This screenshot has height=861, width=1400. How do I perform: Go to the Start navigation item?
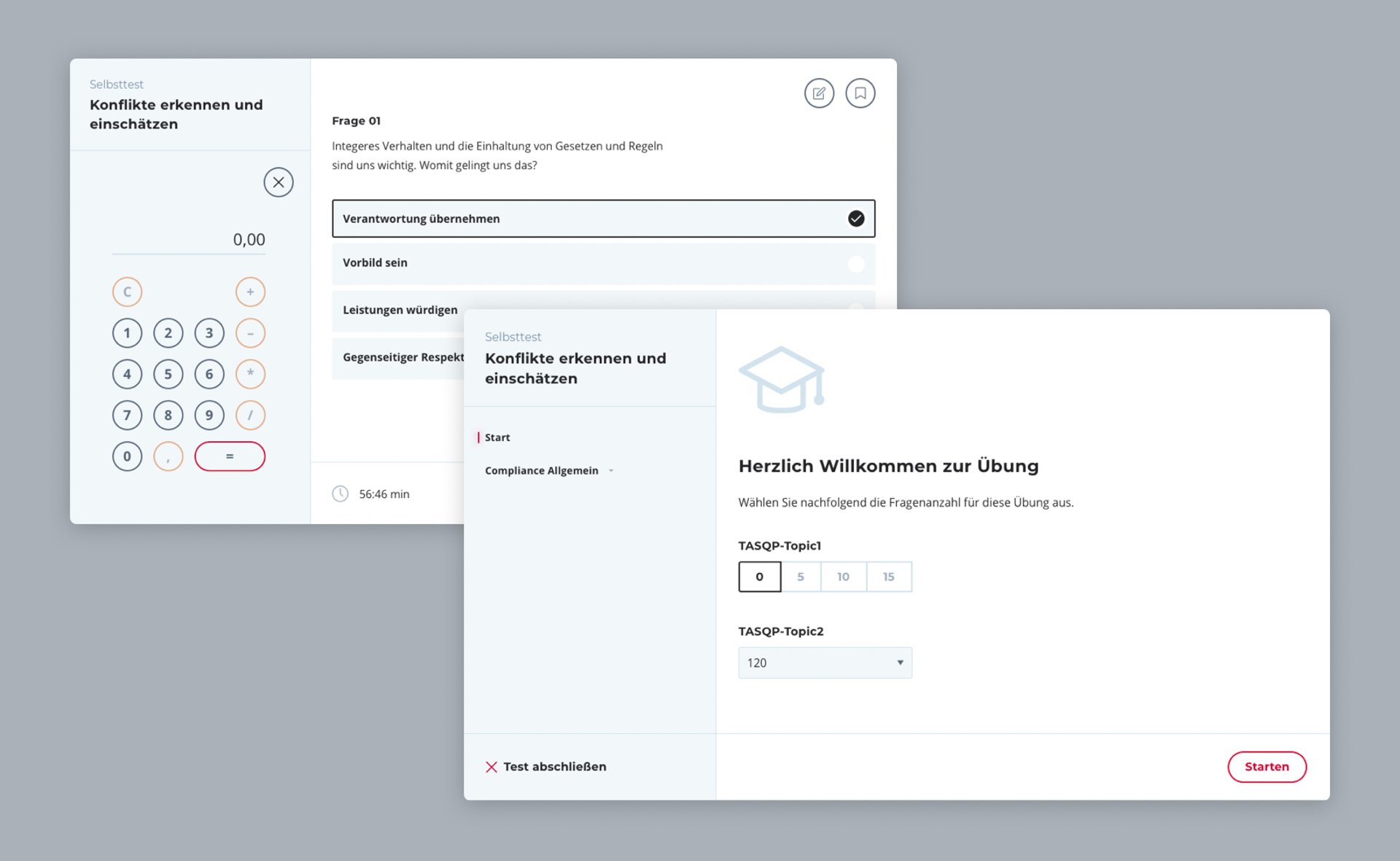coord(497,437)
